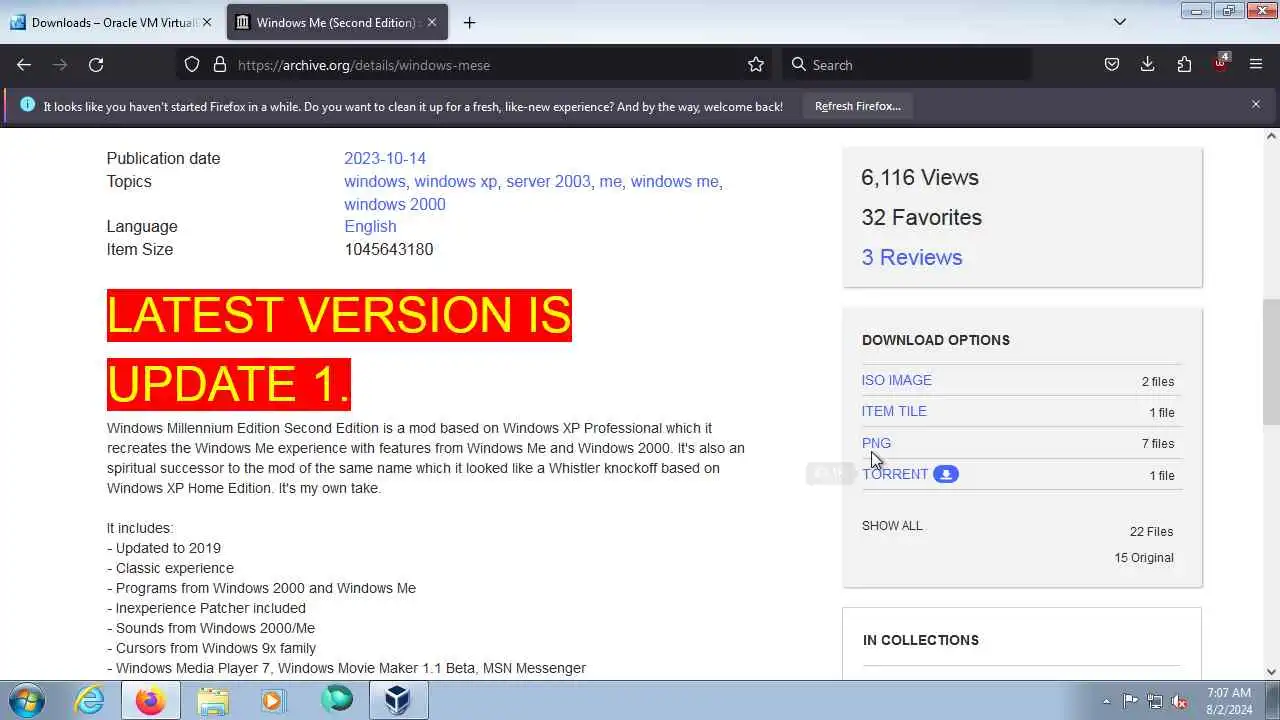This screenshot has height=720, width=1280.
Task: Open the Windows Start menu
Action: 27,700
